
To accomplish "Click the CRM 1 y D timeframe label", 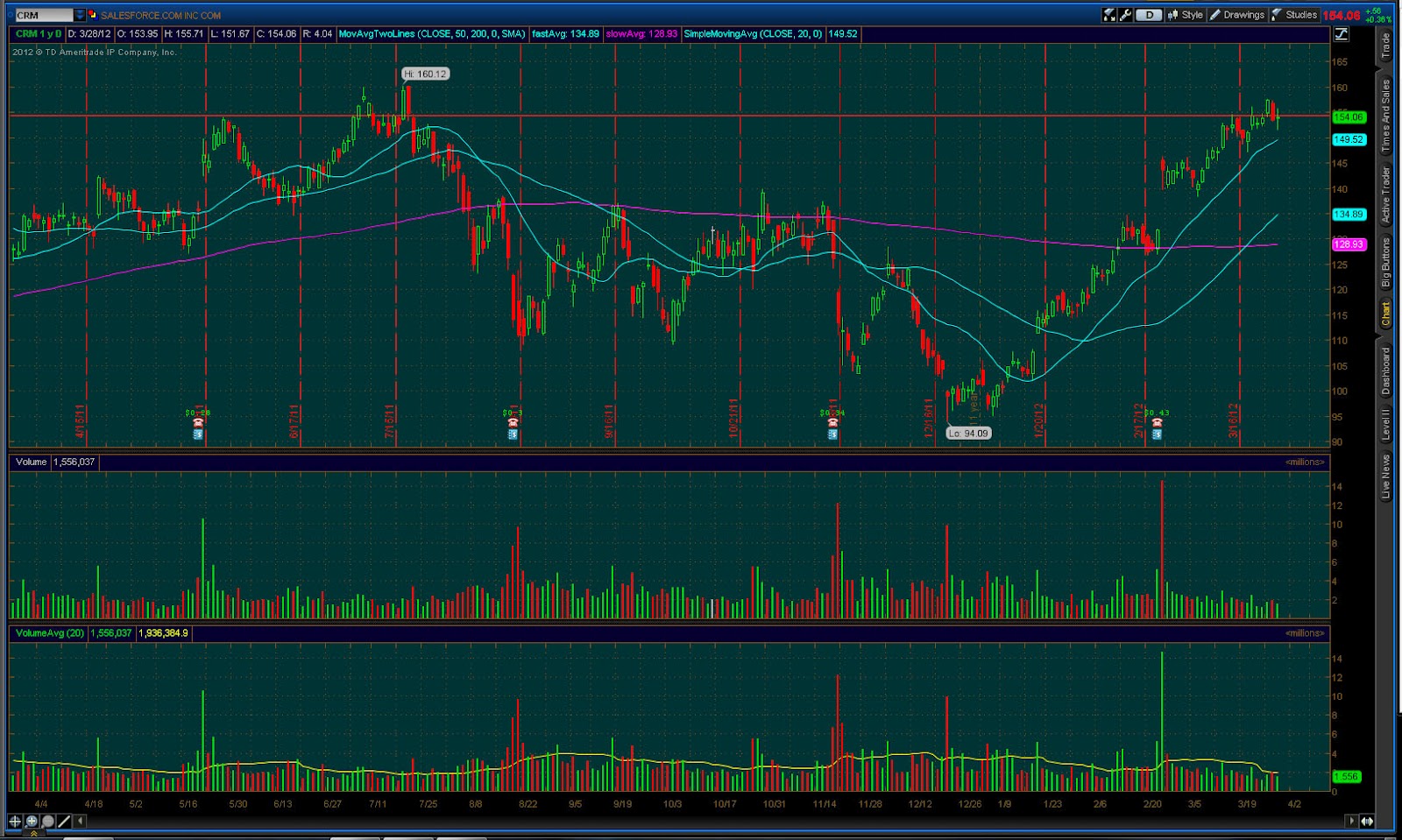I will pos(39,33).
